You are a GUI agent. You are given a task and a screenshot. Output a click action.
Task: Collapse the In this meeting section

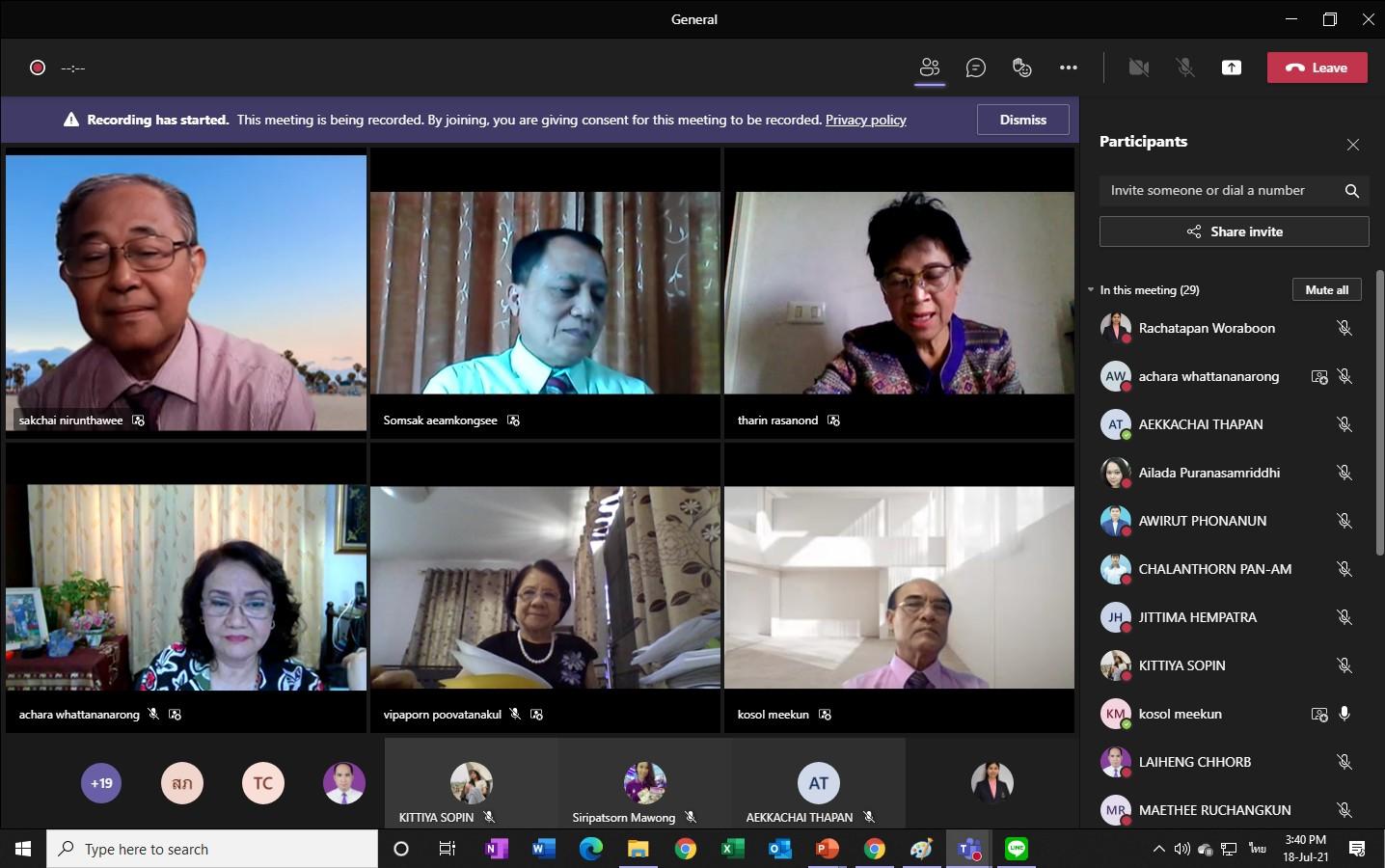(x=1091, y=289)
